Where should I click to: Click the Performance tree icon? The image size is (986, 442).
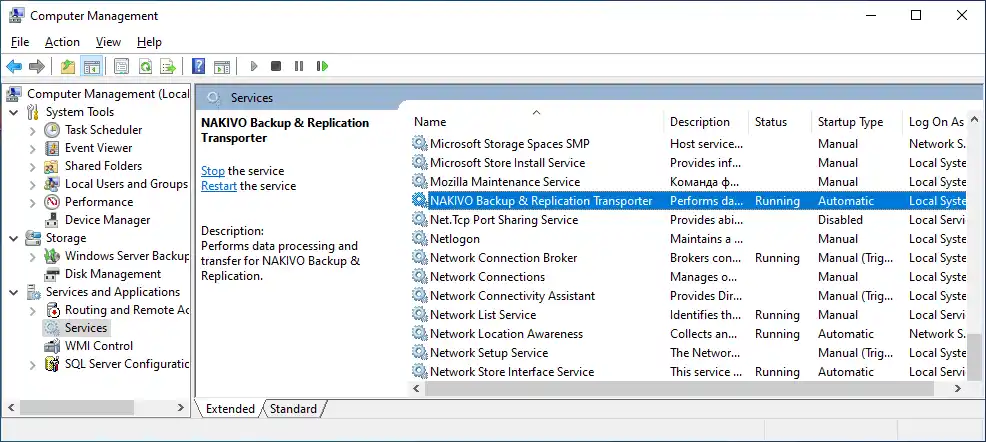click(52, 202)
